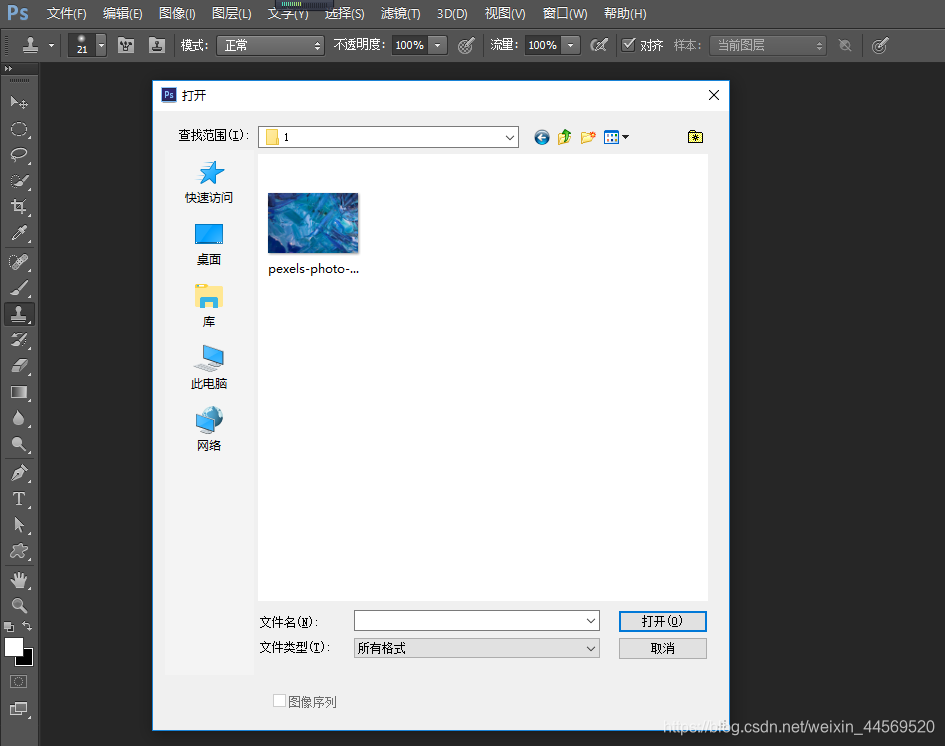Select the Quick Selection tool
The height and width of the screenshot is (746, 945).
19,181
